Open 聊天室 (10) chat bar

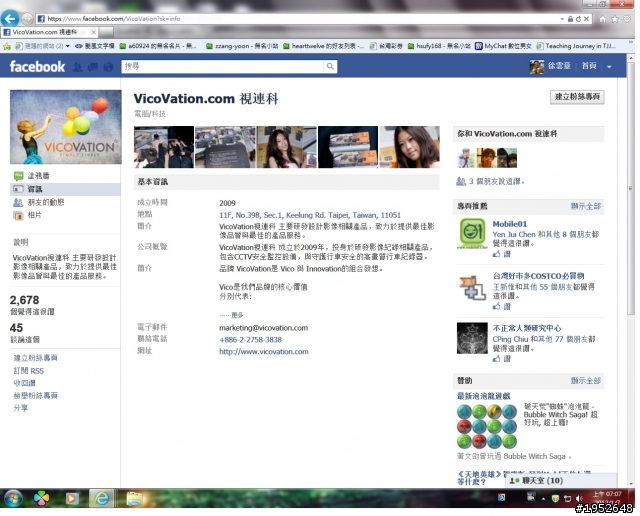[561, 480]
